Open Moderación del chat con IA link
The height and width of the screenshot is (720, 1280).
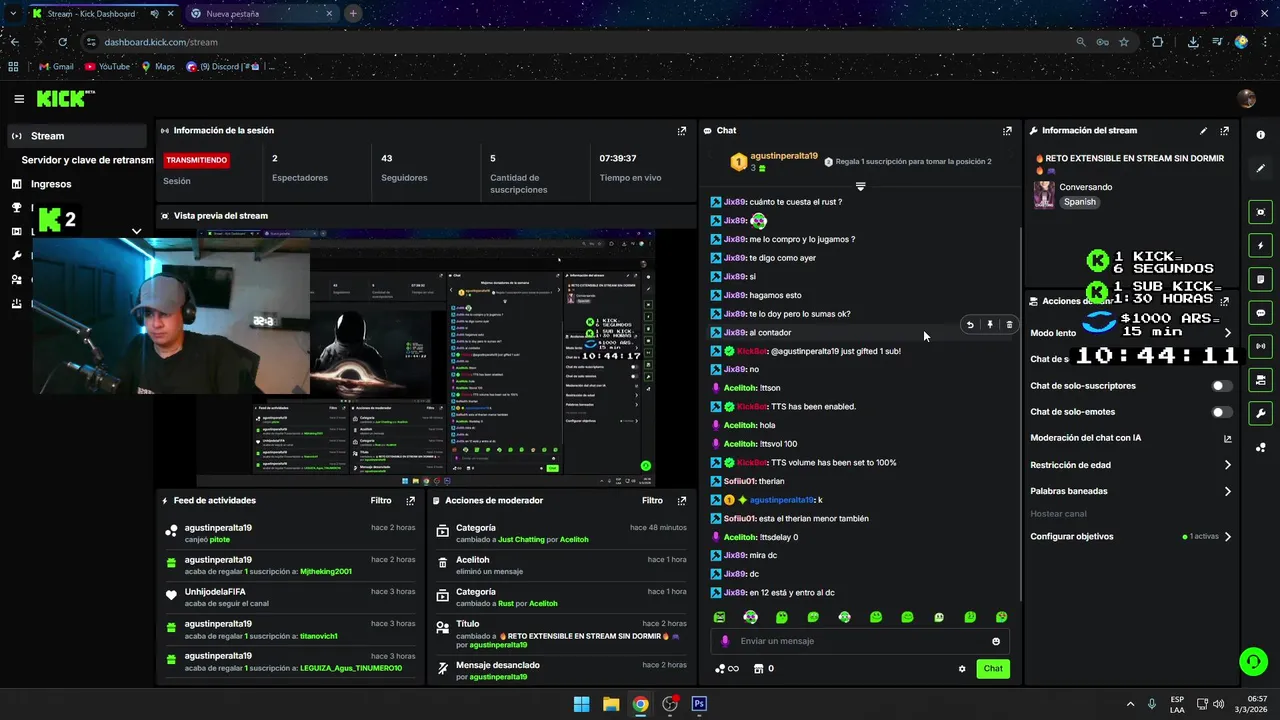(1228, 438)
